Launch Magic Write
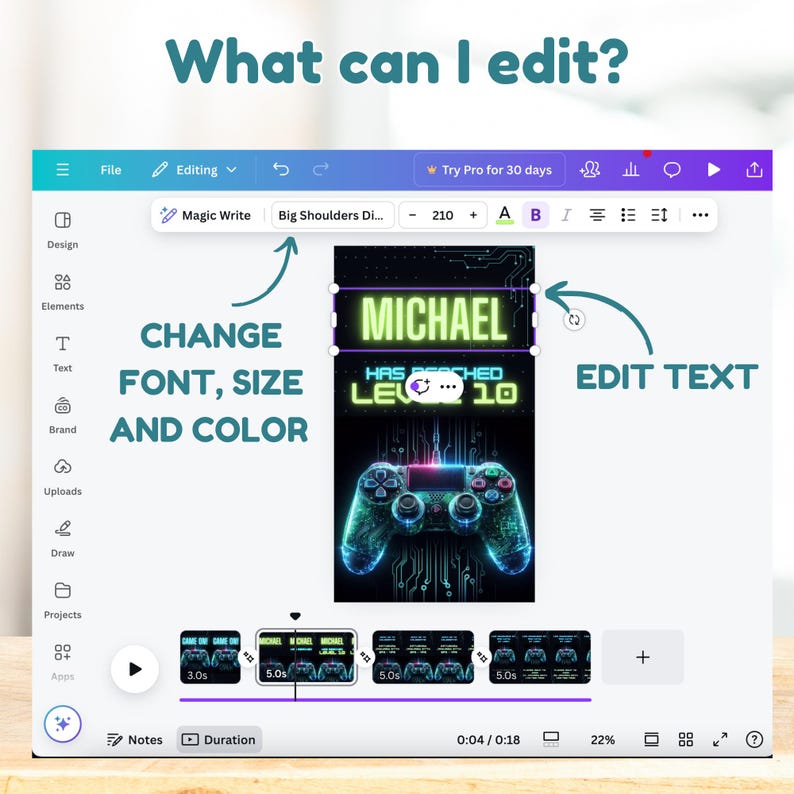This screenshot has height=794, width=794. pos(205,215)
